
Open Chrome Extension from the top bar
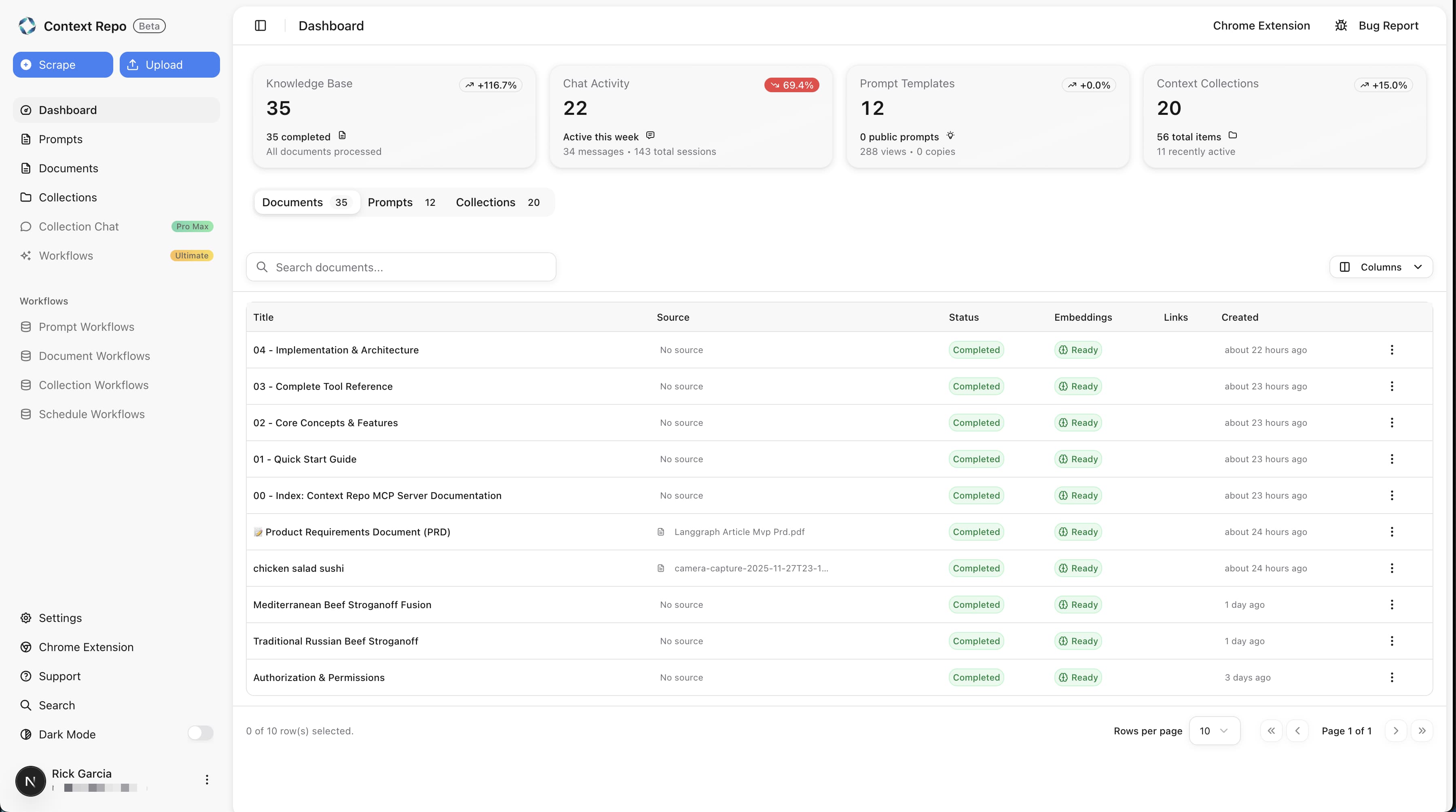(x=1261, y=25)
